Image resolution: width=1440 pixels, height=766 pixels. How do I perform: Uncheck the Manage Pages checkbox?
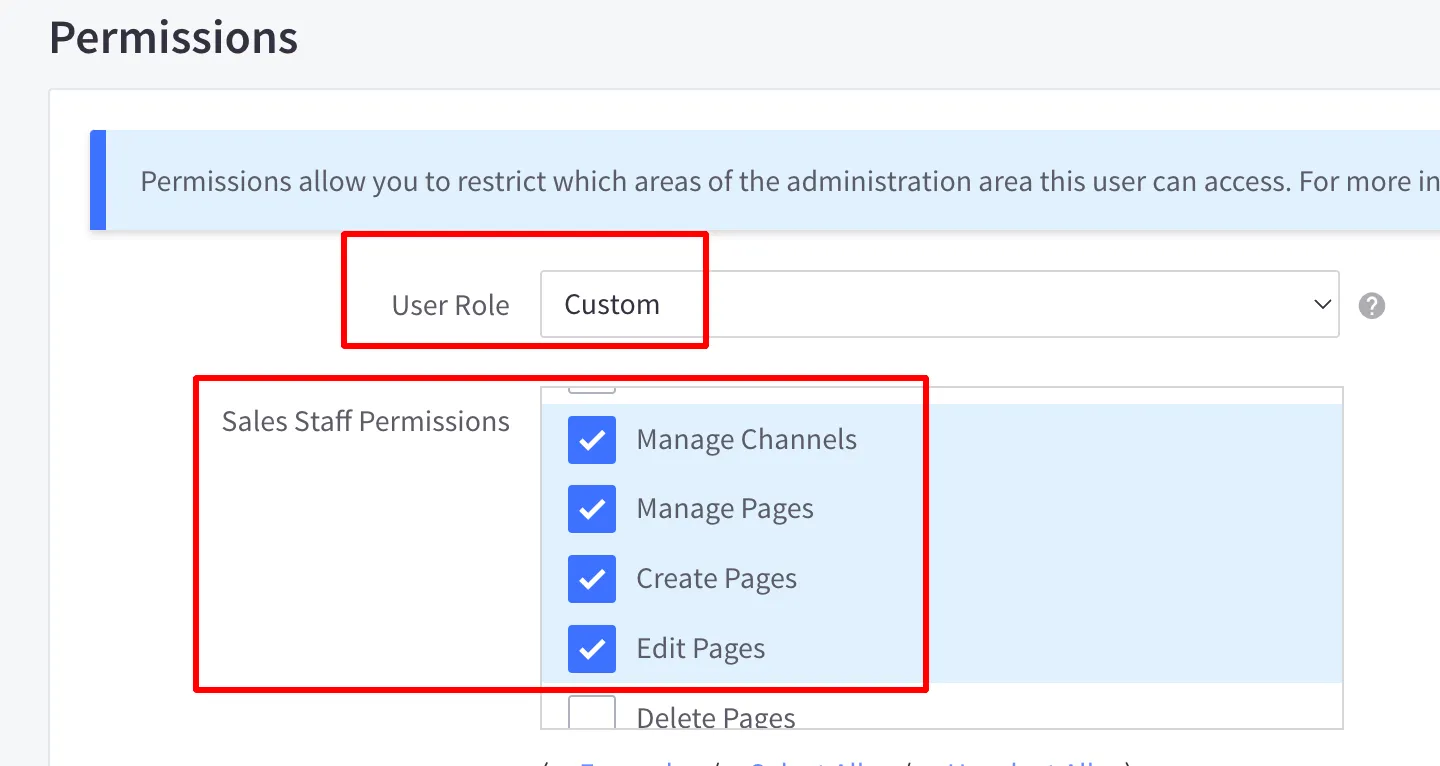tap(591, 509)
